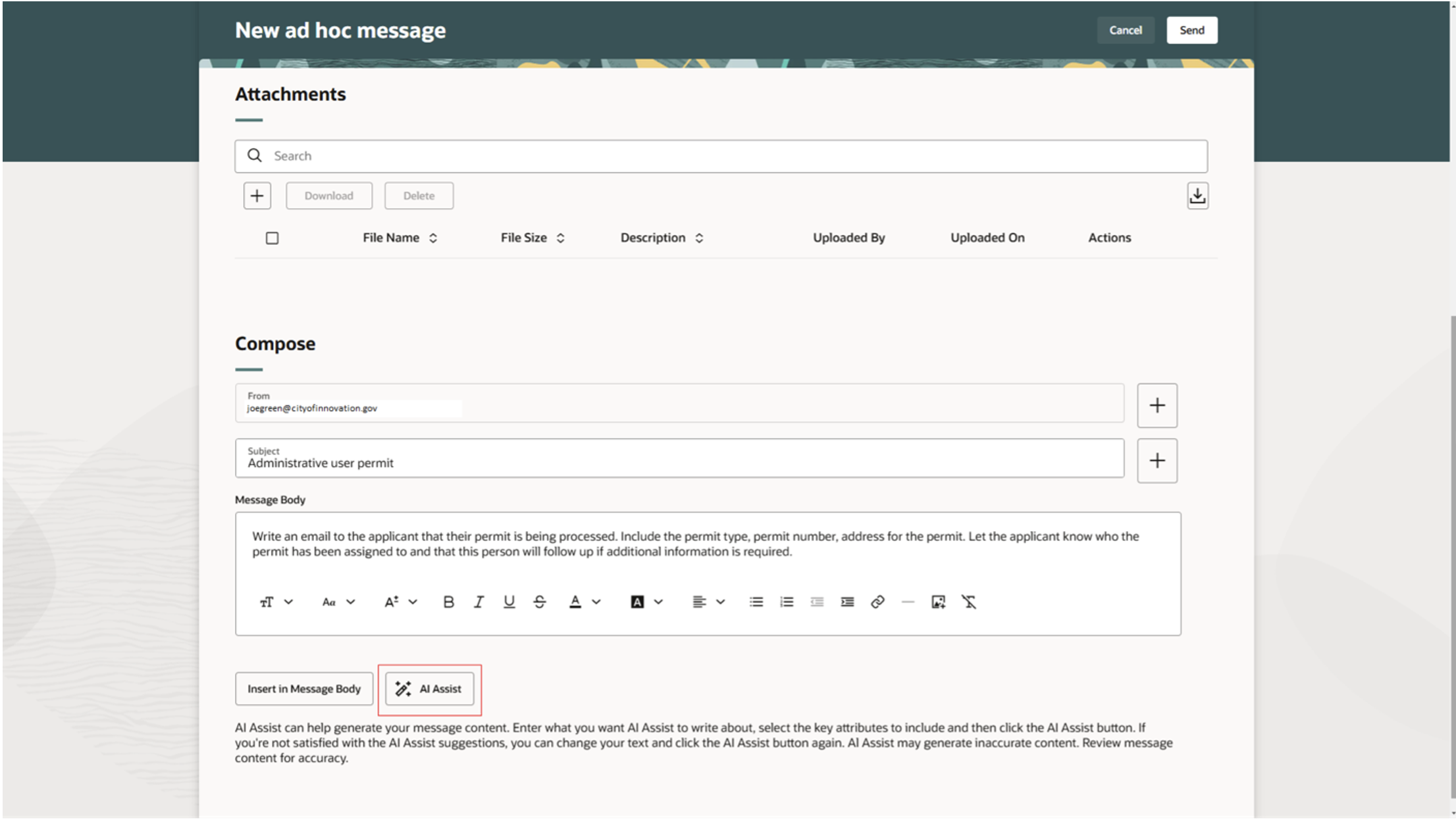Screen dimensions: 1456x820
Task: Underline the selected message text
Action: tap(509, 602)
